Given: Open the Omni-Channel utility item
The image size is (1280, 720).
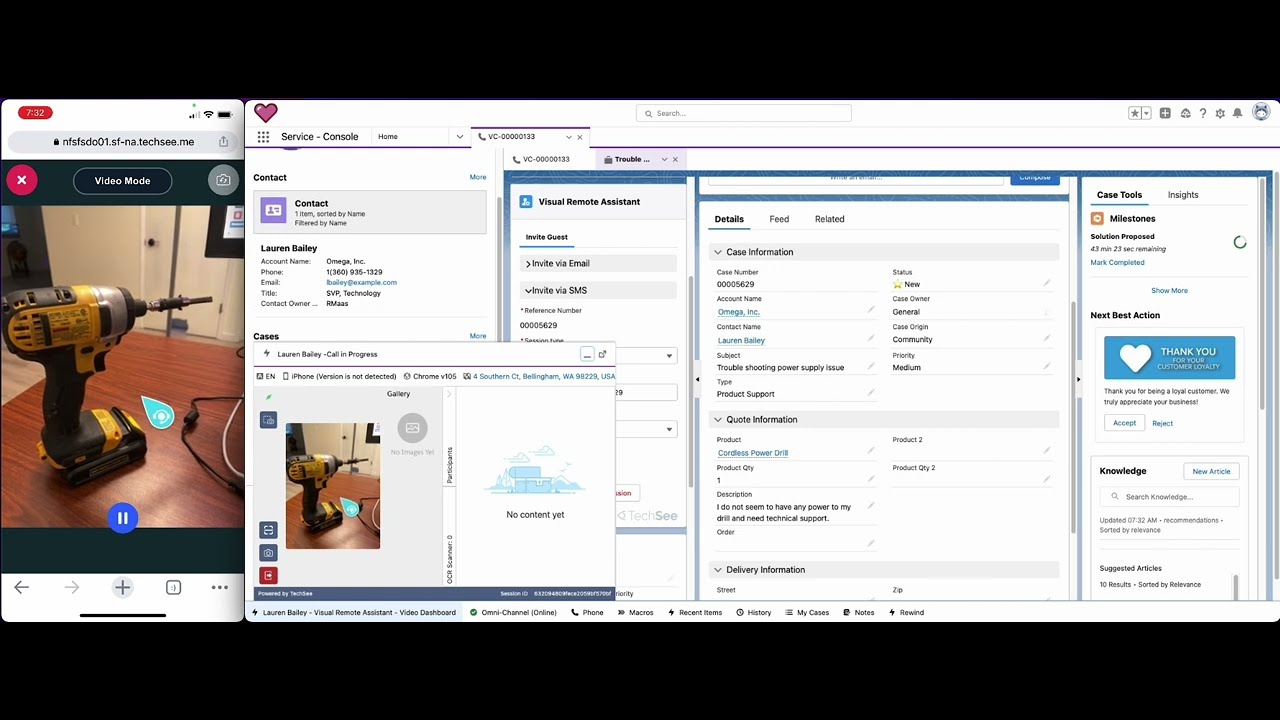Looking at the screenshot, I should 513,612.
